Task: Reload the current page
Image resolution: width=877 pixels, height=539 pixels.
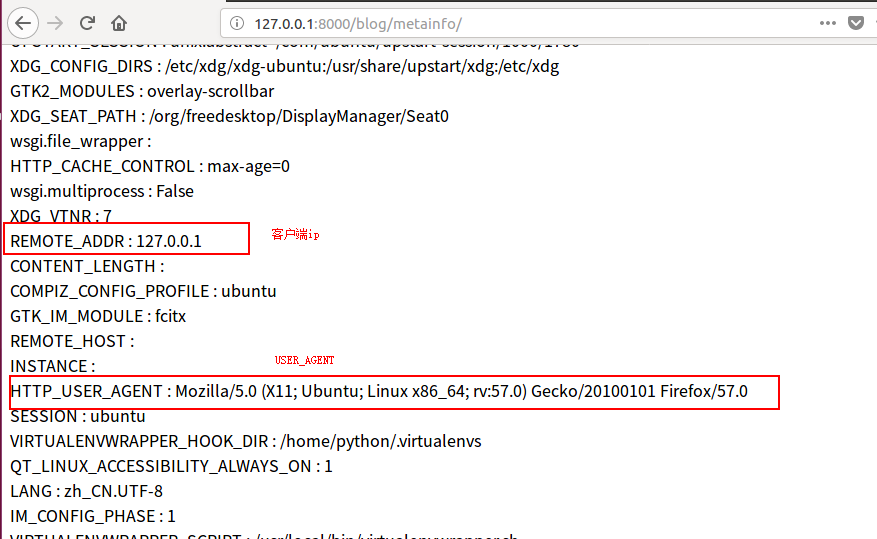Action: point(87,22)
